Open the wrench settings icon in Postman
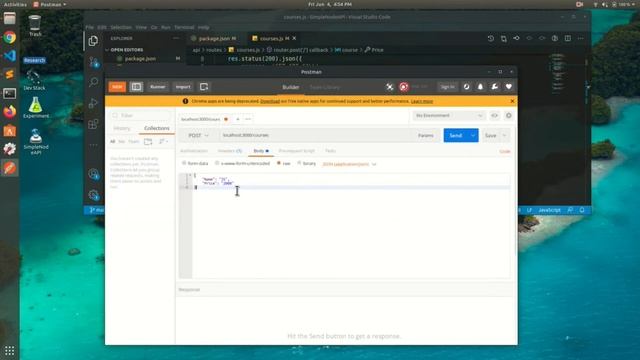The image size is (640, 360). 494,87
